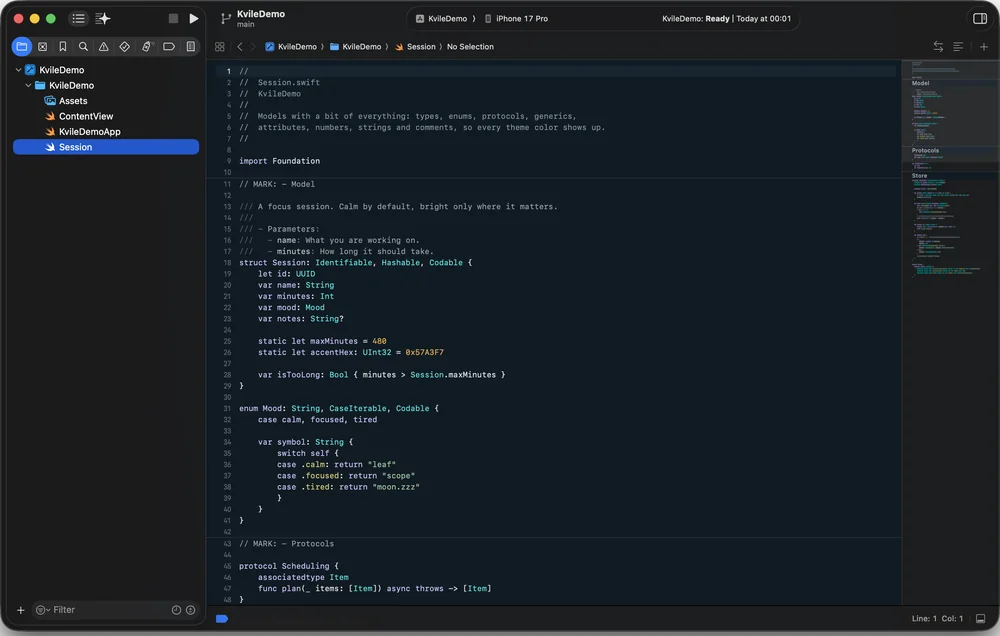Collapse the KvileDemo project root
Screen dimensions: 1000x636
18,70
